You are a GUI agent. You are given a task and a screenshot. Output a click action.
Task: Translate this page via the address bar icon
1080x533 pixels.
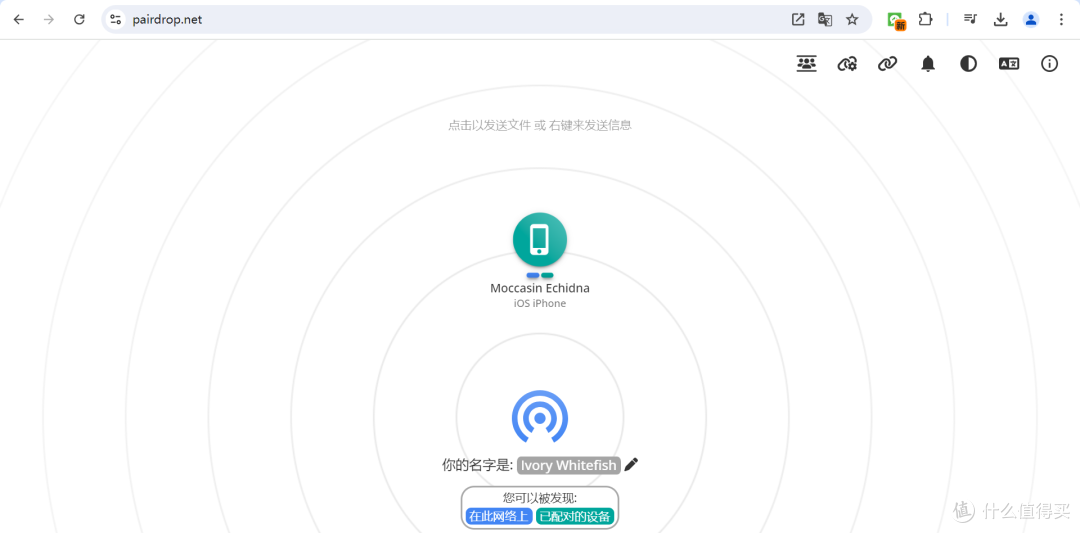(824, 19)
